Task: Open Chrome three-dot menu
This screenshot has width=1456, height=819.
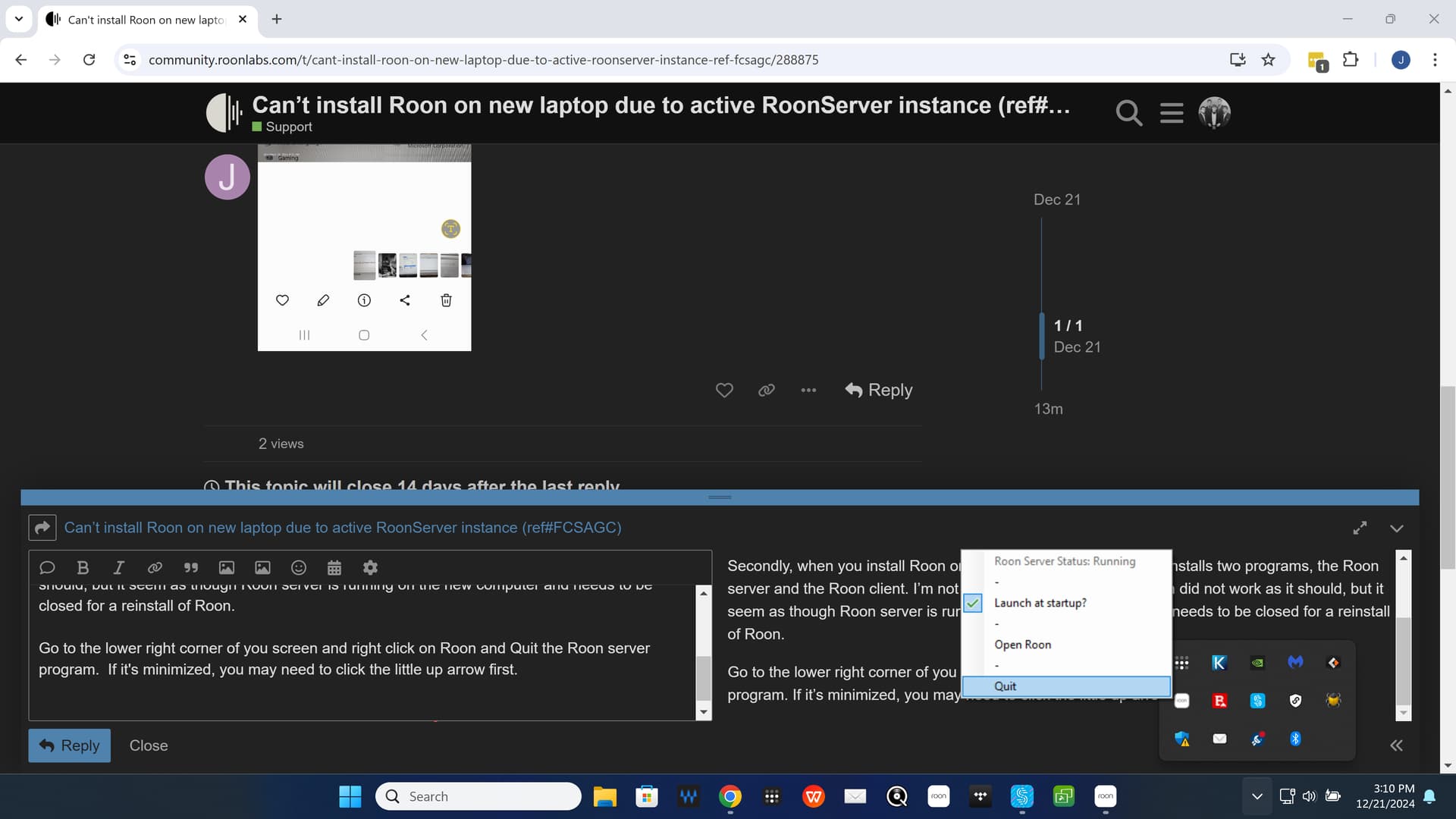Action: (x=1435, y=60)
